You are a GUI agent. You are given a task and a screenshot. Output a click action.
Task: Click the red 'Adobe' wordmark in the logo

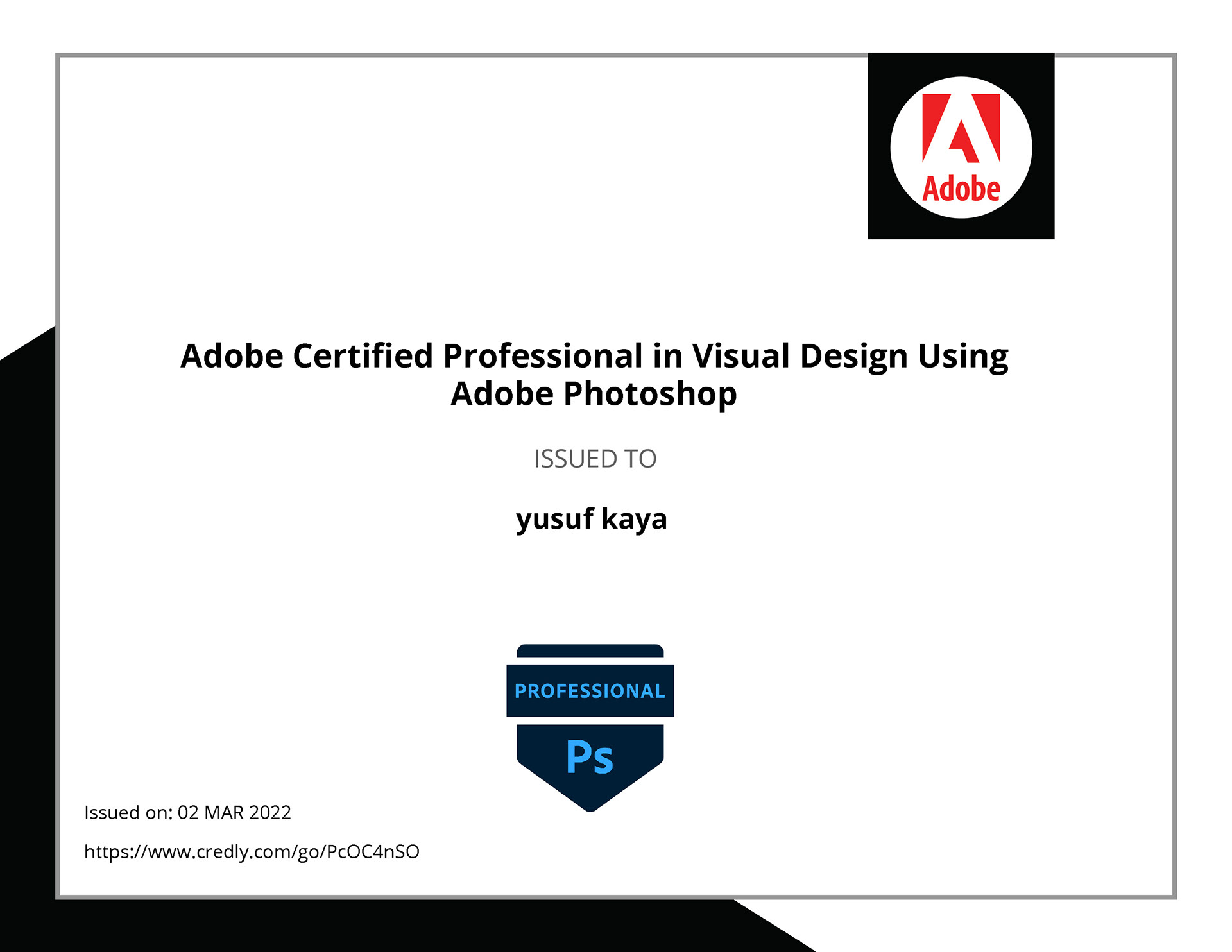[x=961, y=189]
